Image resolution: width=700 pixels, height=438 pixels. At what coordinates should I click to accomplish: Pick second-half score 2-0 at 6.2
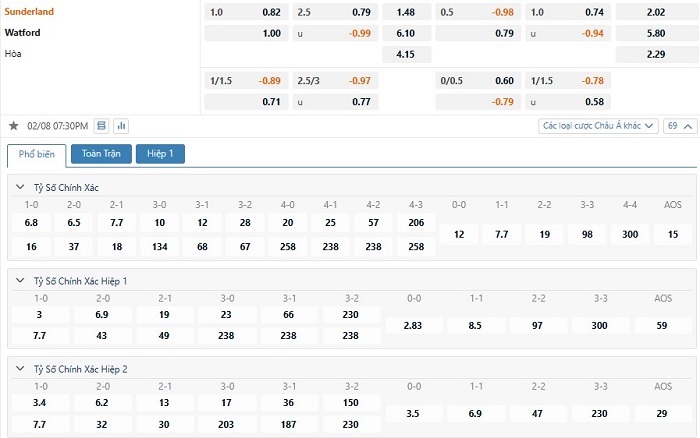(102, 403)
